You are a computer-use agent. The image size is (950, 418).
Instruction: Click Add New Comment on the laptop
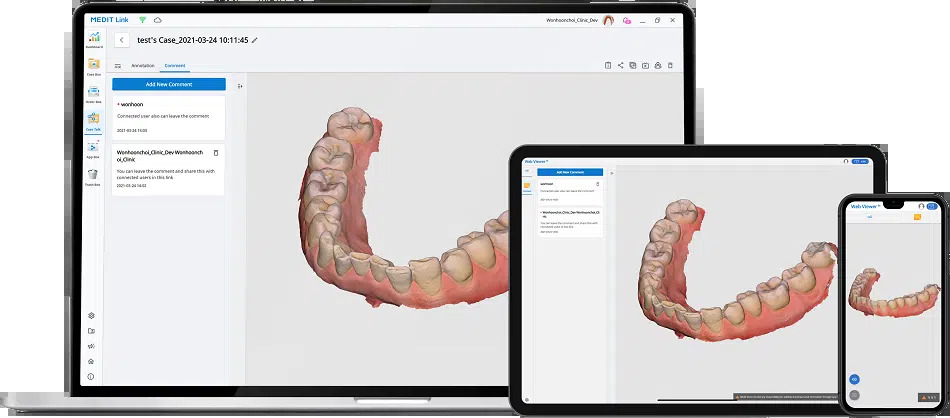click(169, 84)
